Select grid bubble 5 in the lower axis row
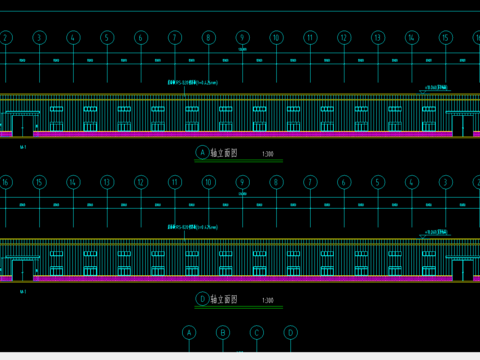 coord(378,182)
